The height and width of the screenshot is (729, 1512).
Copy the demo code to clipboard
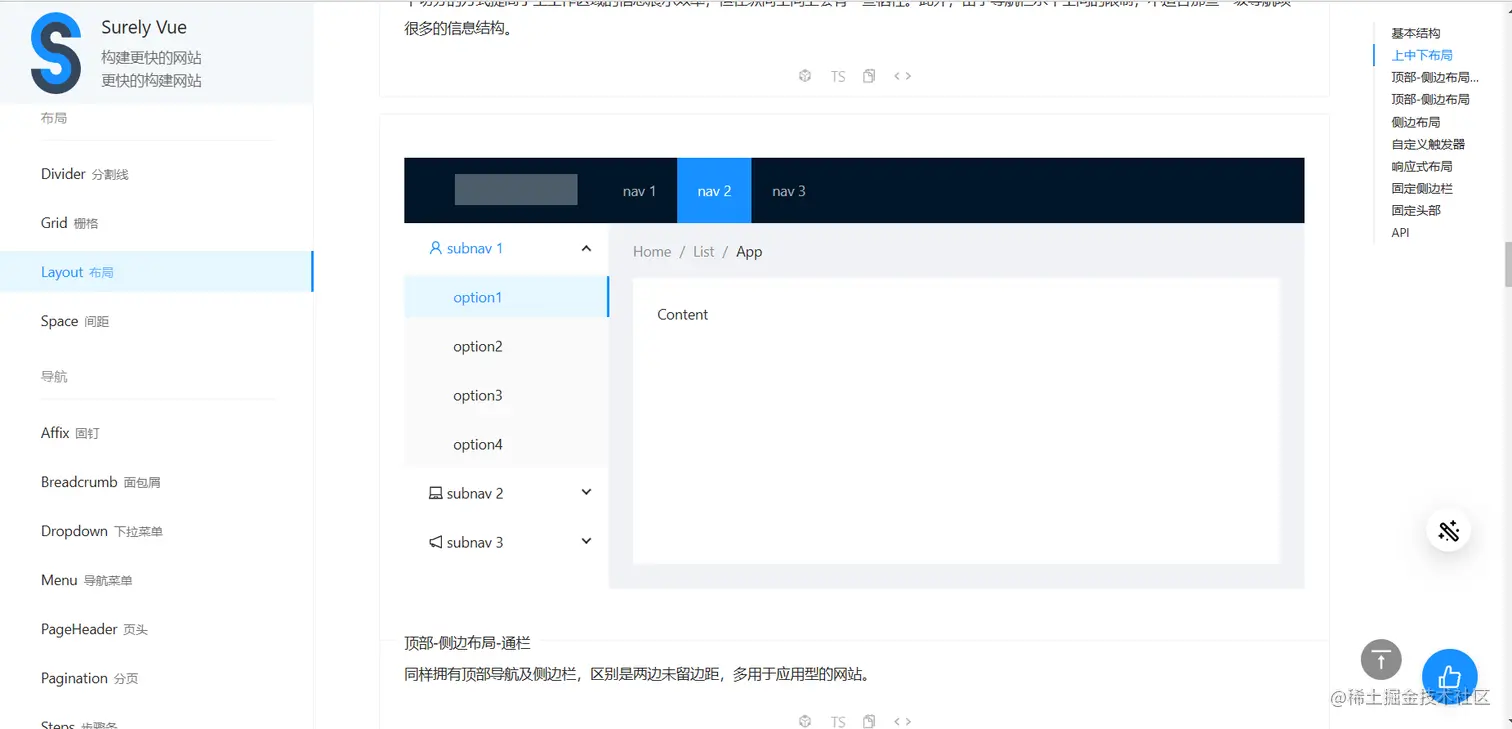[x=868, y=75]
